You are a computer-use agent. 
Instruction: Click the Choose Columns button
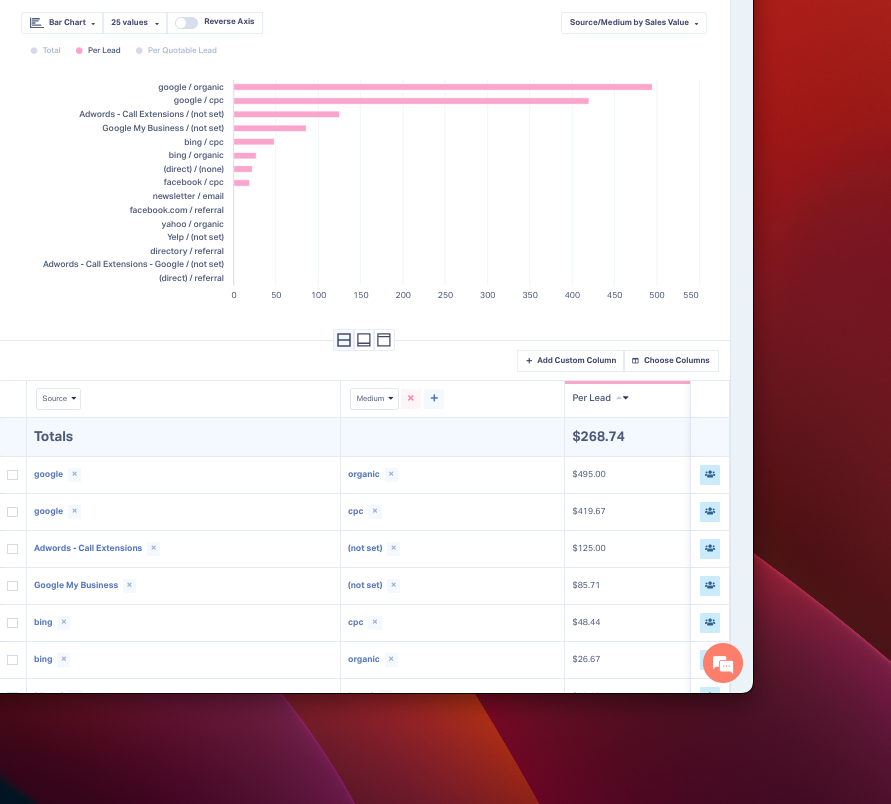(x=671, y=361)
